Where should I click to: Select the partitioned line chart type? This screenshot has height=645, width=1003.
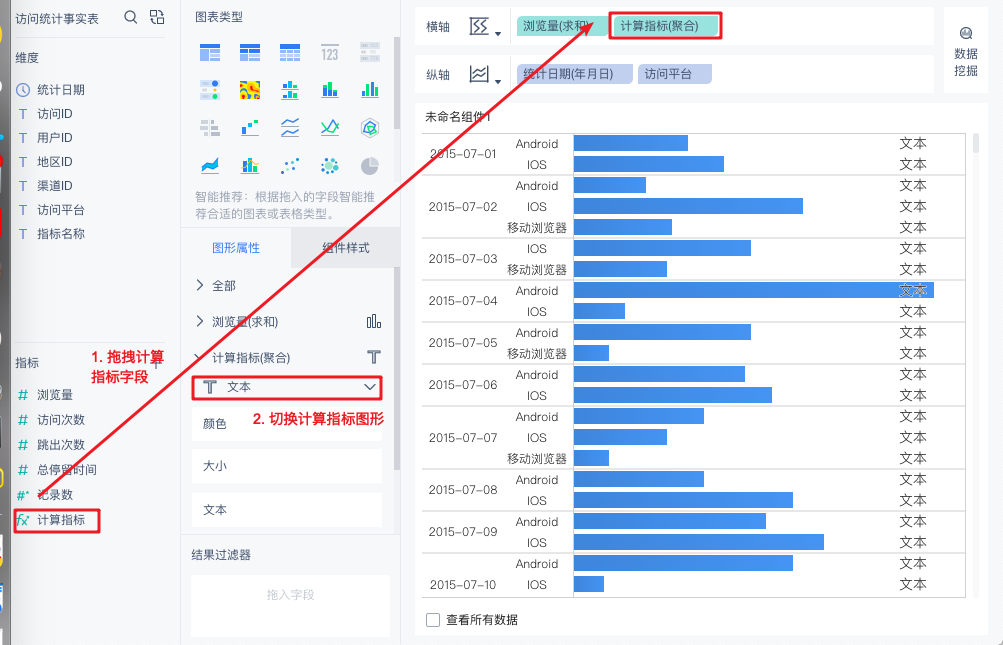290,128
